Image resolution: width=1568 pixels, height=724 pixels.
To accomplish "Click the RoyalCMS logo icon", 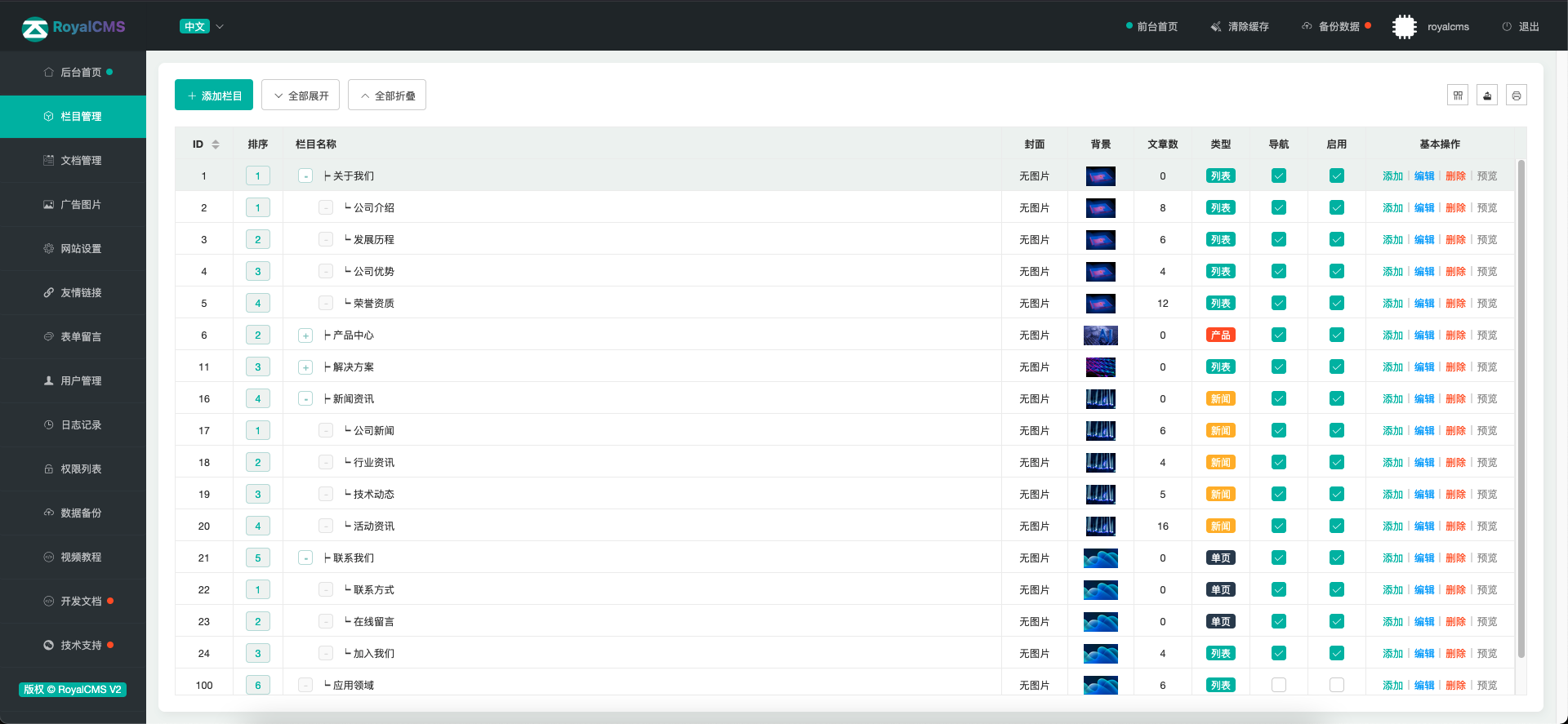I will click(35, 28).
